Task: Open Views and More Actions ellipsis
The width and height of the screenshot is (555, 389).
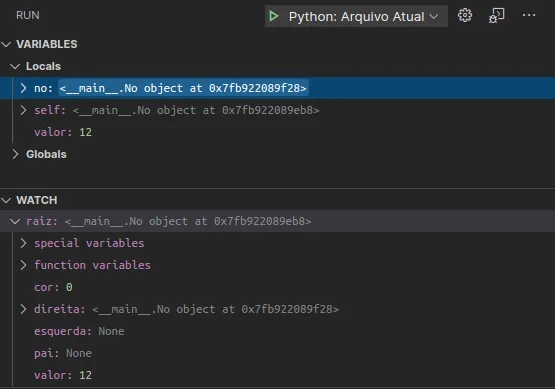Action: click(x=529, y=15)
